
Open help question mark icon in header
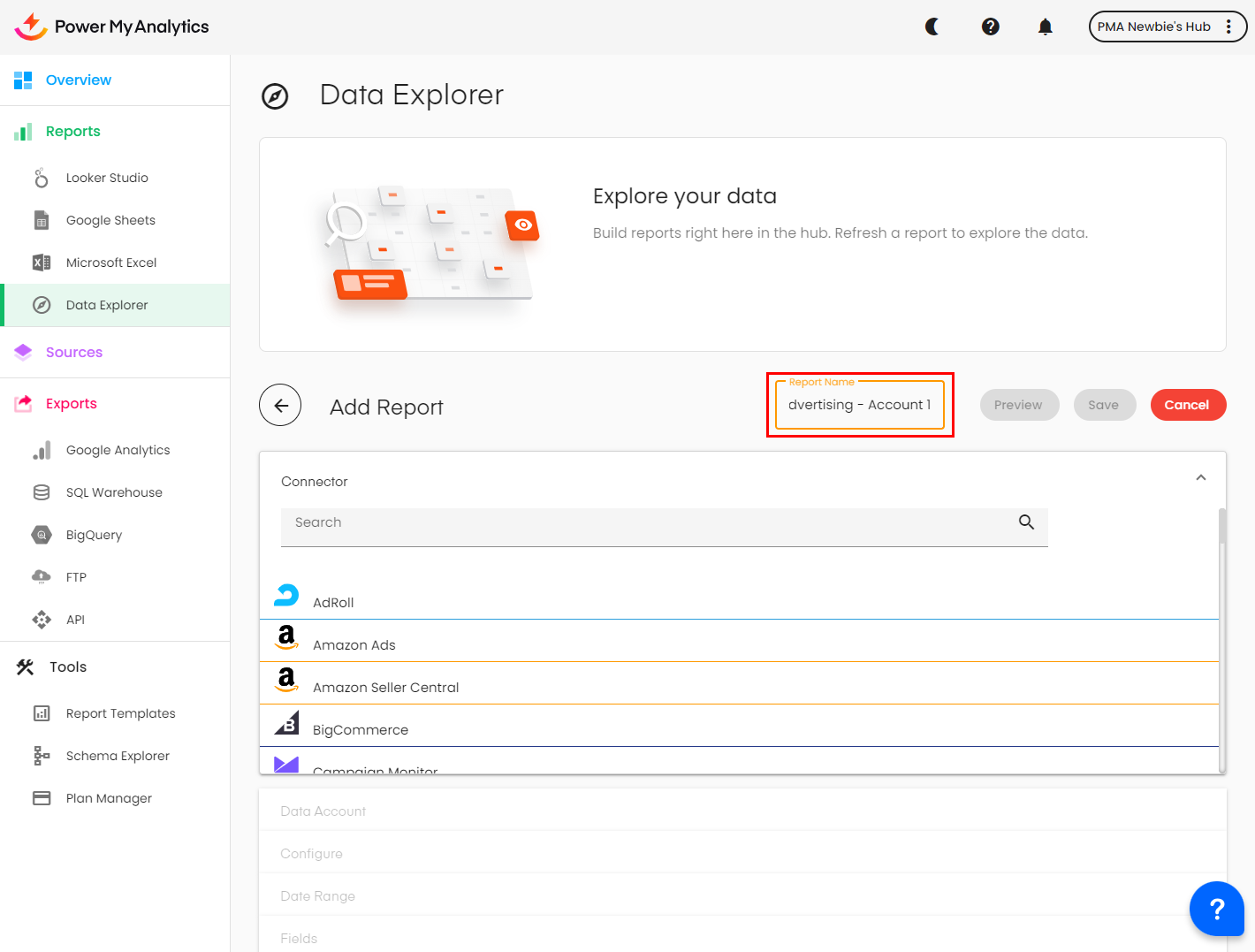991,27
